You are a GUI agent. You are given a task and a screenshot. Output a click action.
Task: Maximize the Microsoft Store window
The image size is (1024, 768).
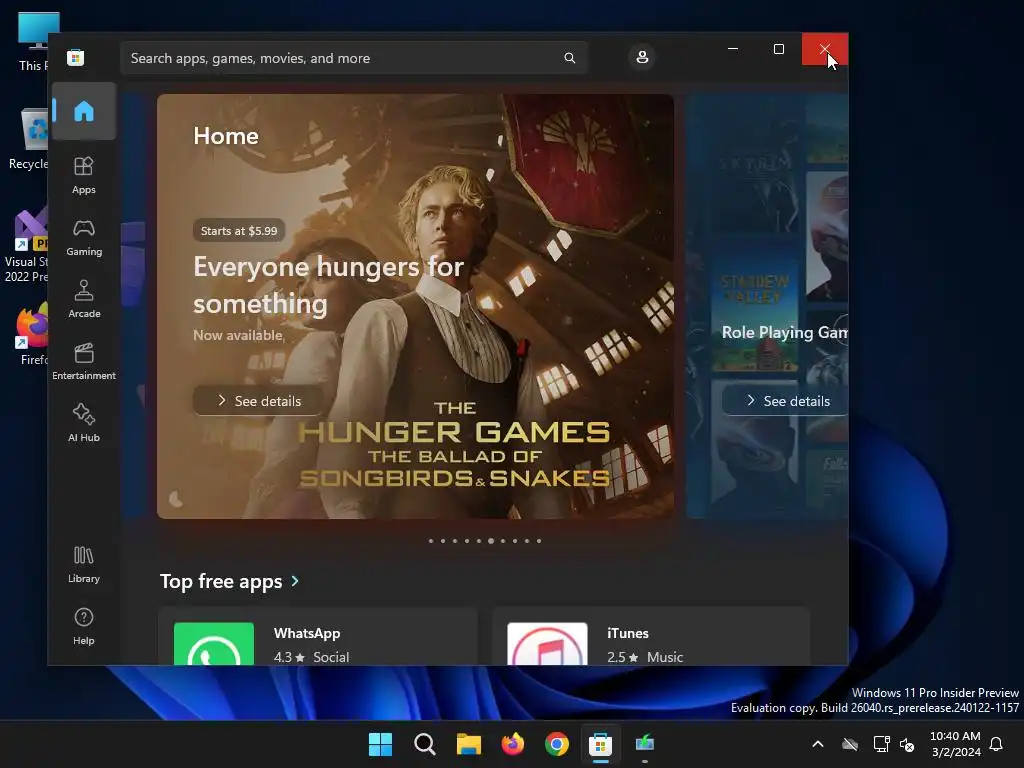(x=778, y=49)
